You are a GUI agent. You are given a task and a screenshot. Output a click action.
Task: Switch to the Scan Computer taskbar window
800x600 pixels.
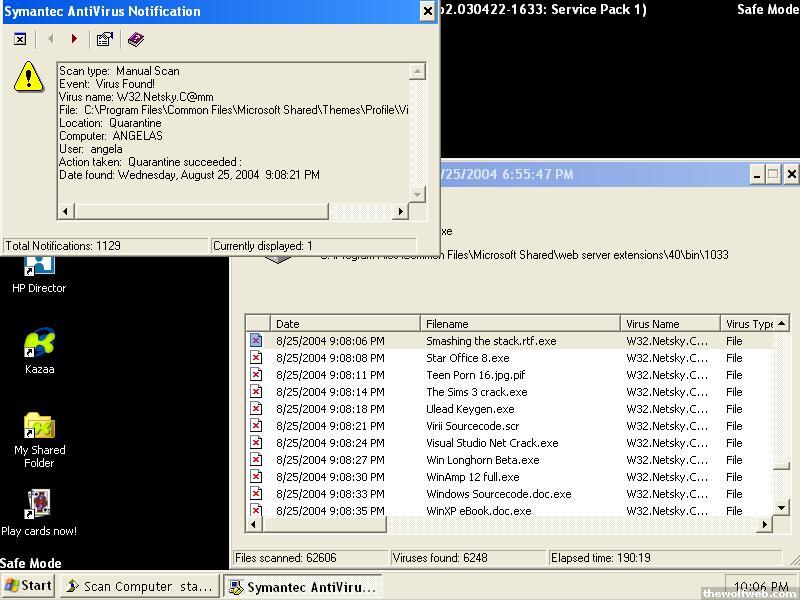139,587
